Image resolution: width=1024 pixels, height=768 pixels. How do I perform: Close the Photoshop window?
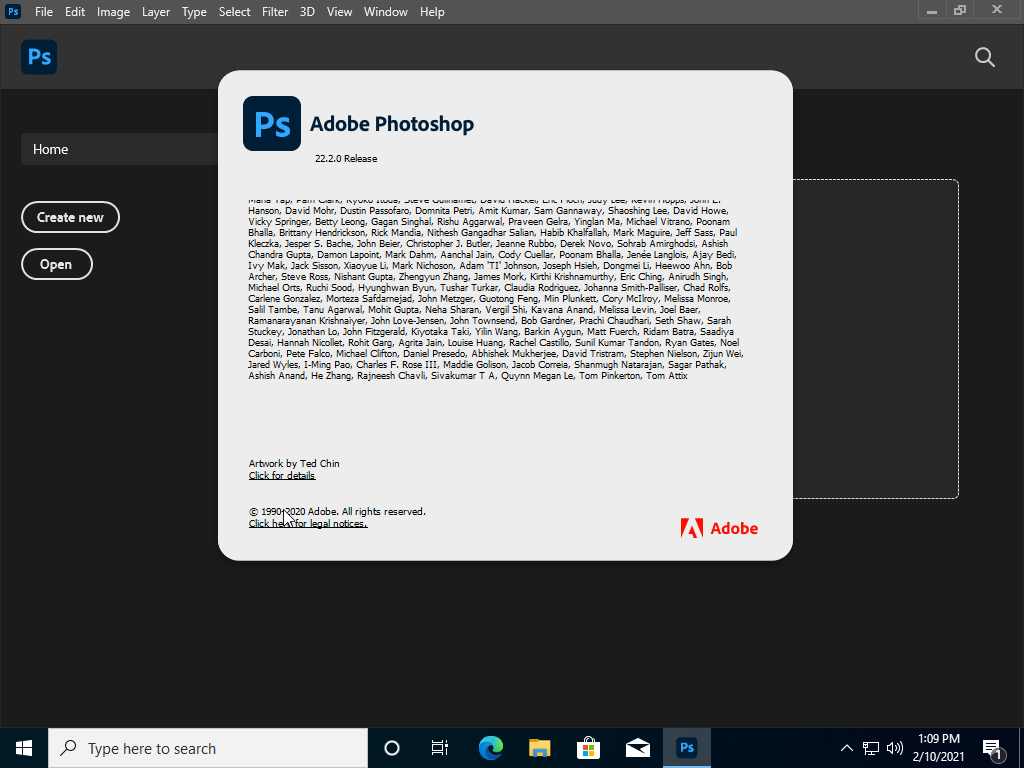pos(997,10)
